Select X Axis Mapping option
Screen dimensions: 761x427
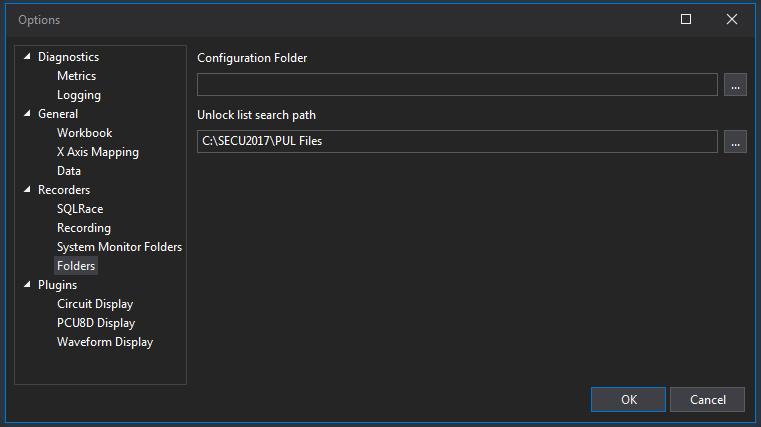(98, 152)
